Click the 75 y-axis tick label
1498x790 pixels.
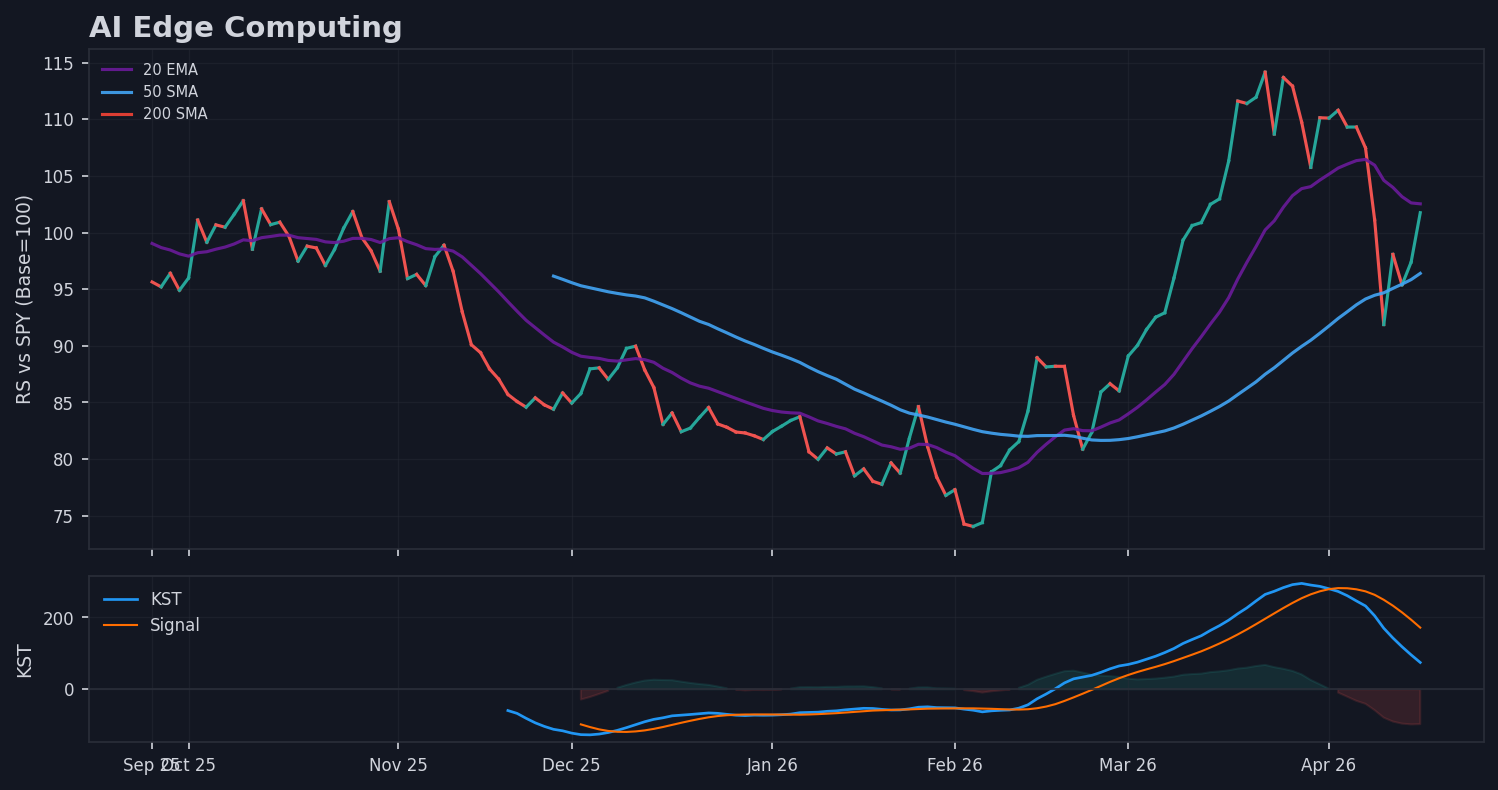tap(64, 517)
